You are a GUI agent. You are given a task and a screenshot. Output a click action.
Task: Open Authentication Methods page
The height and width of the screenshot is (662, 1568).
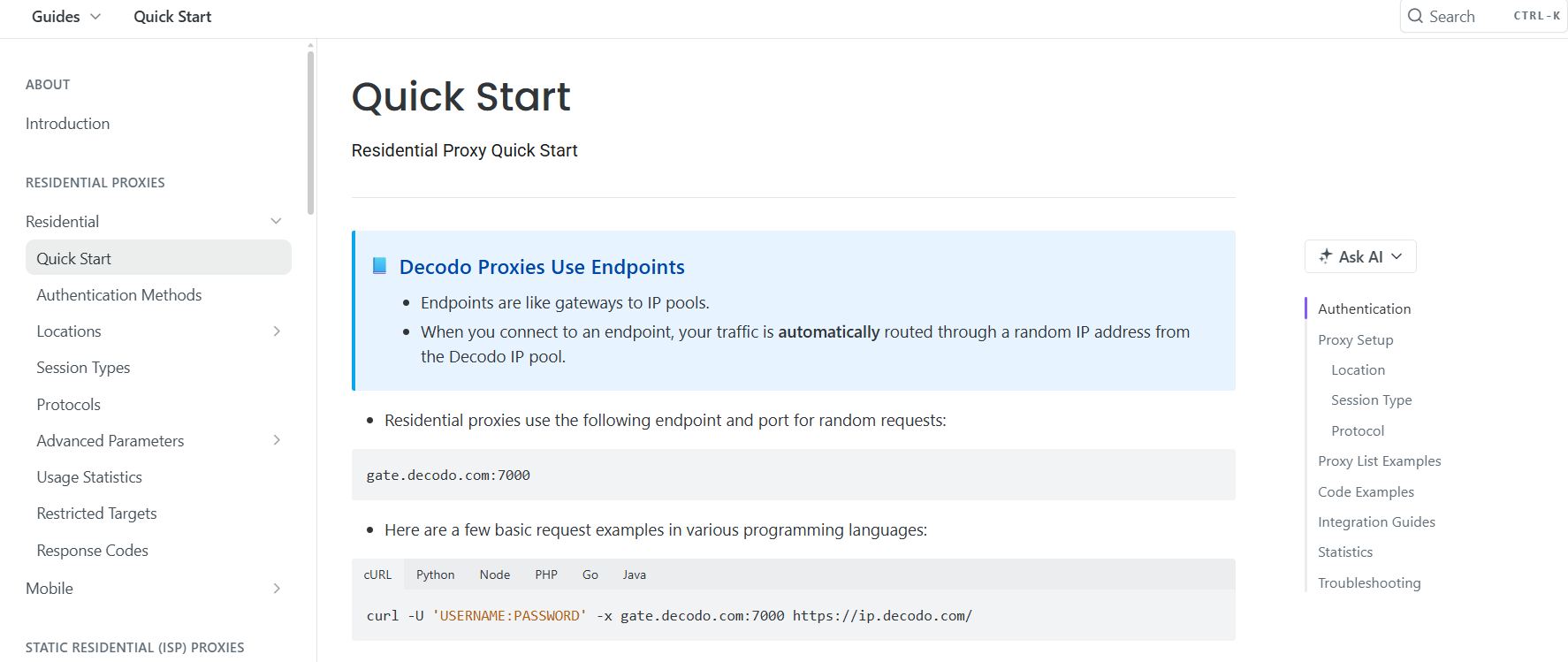pos(119,295)
